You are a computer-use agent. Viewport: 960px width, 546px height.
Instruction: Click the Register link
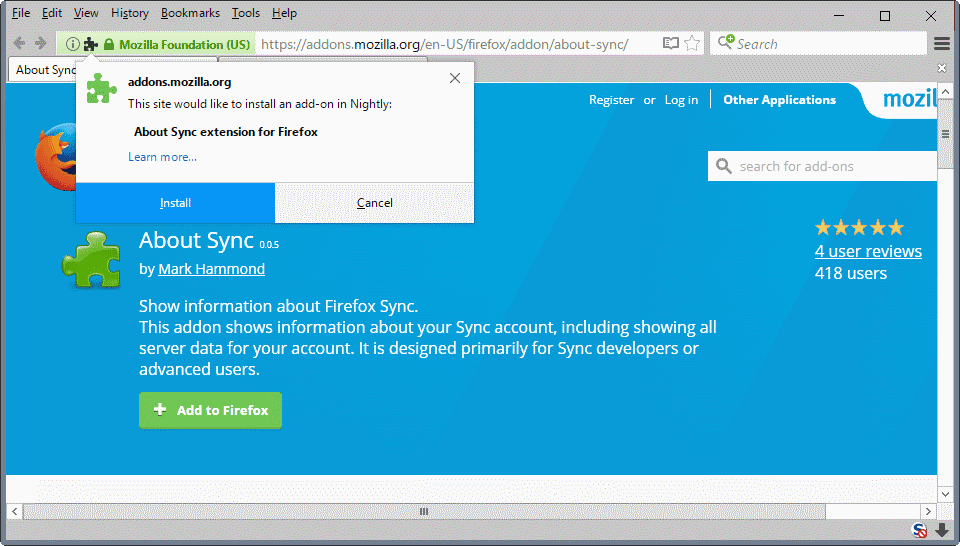tap(612, 100)
